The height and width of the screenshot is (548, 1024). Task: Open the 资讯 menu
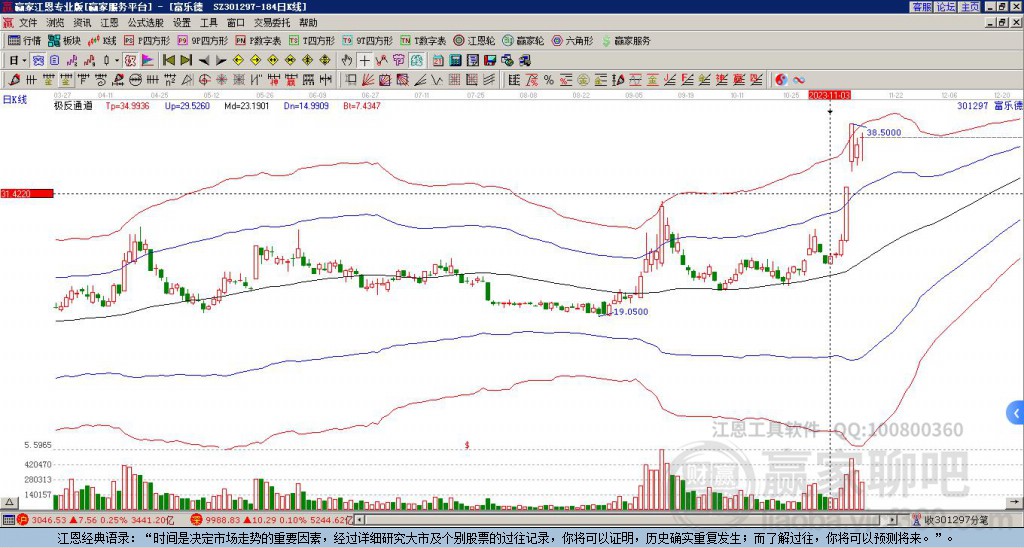coord(82,23)
